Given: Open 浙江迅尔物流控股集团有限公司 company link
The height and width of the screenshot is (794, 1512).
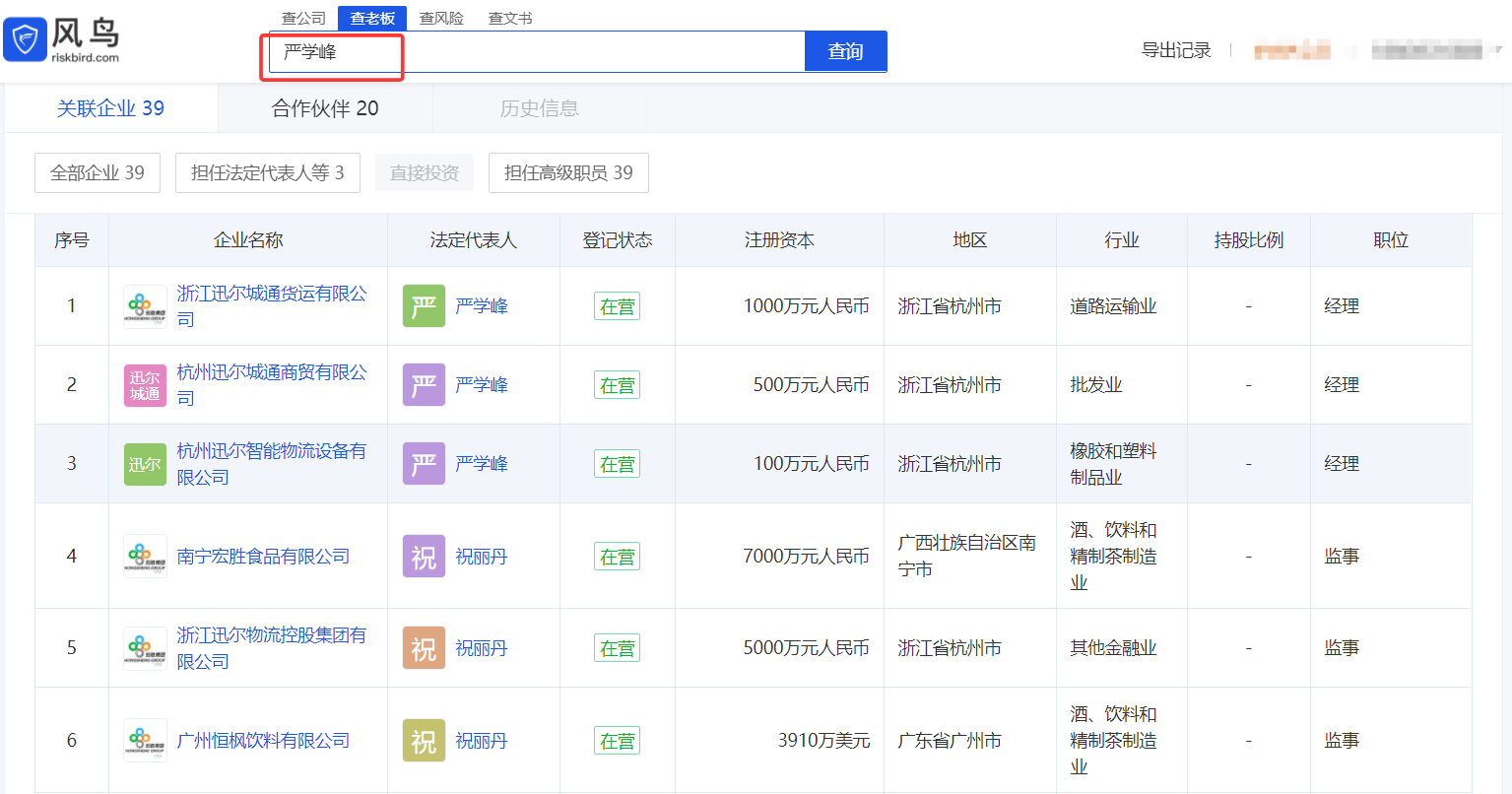Looking at the screenshot, I should pos(271,648).
